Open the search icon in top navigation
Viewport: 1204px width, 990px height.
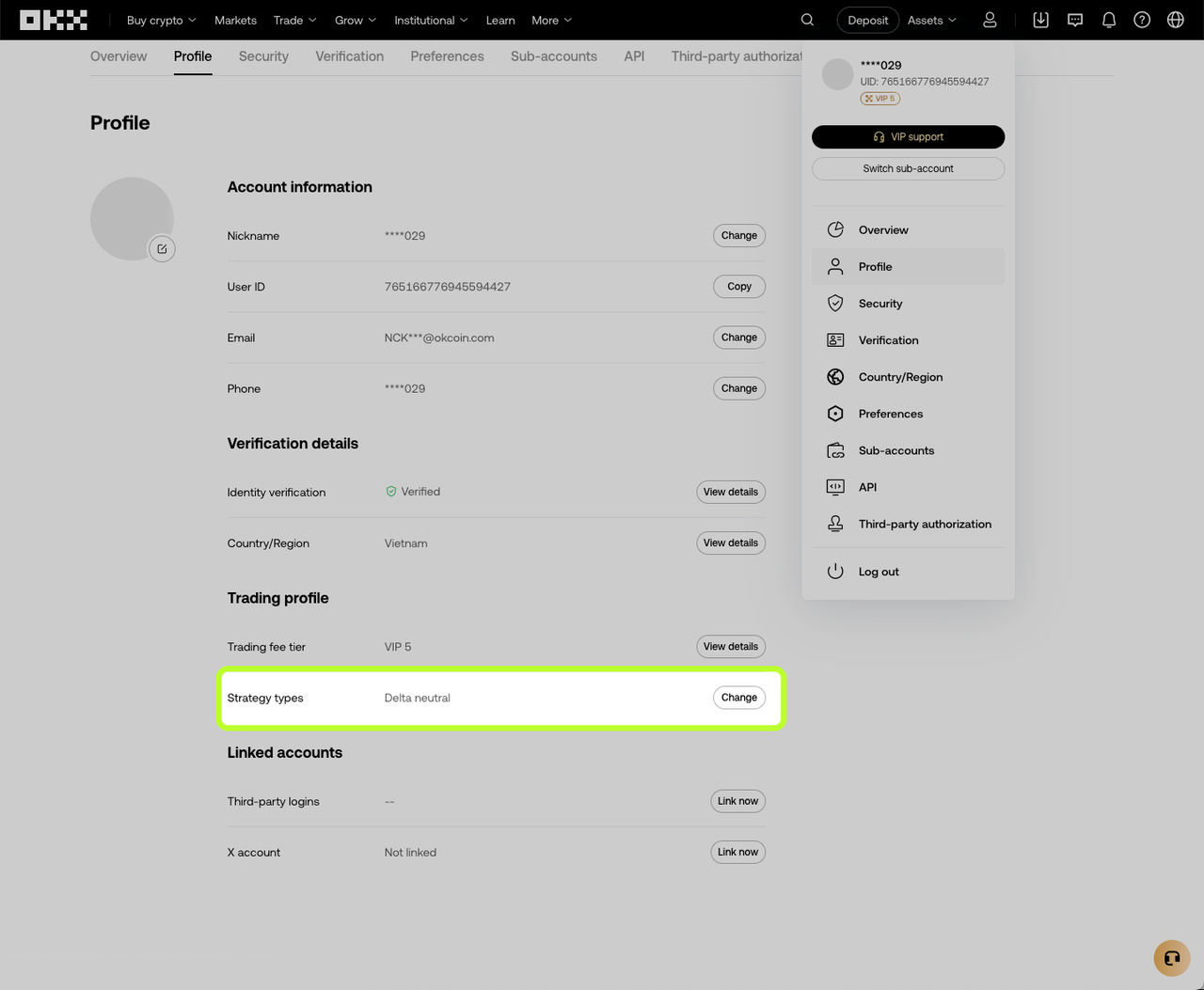[x=807, y=19]
